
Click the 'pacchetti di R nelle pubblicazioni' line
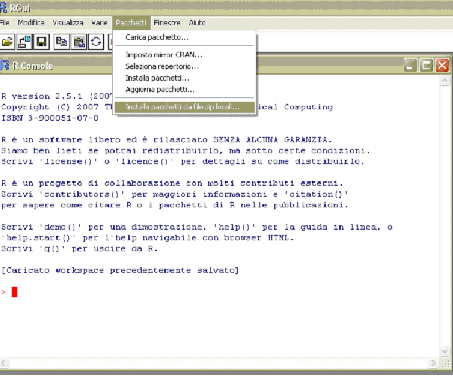[x=175, y=205]
